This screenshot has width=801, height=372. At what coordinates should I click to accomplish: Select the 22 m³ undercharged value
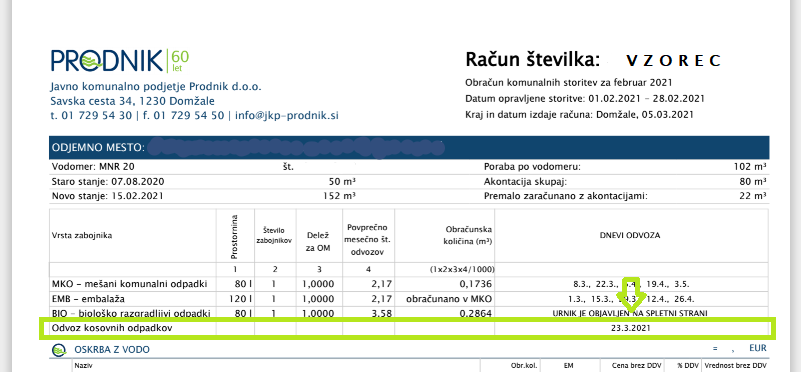(x=753, y=196)
